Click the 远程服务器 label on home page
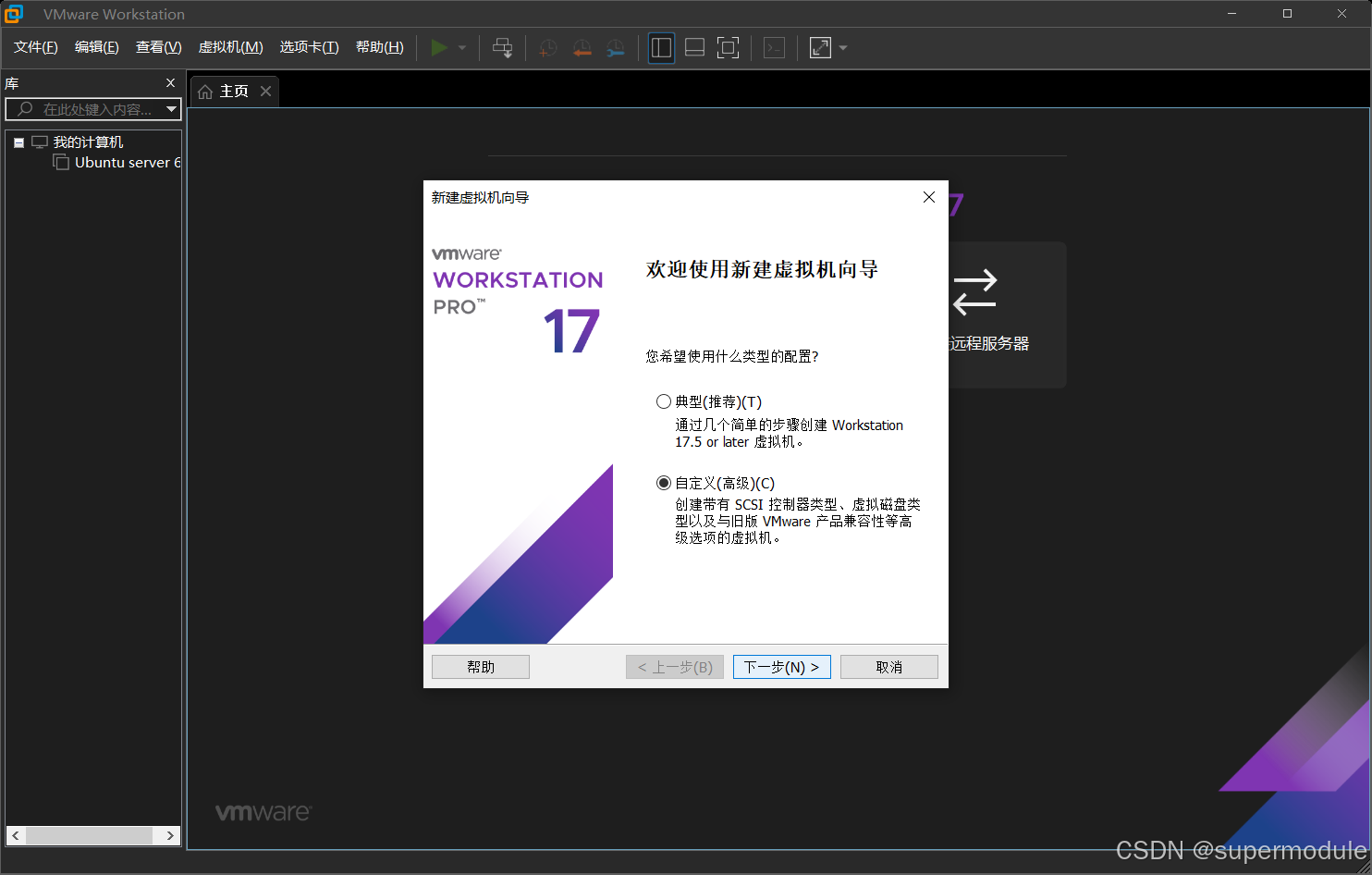This screenshot has width=1372, height=875. [x=989, y=343]
